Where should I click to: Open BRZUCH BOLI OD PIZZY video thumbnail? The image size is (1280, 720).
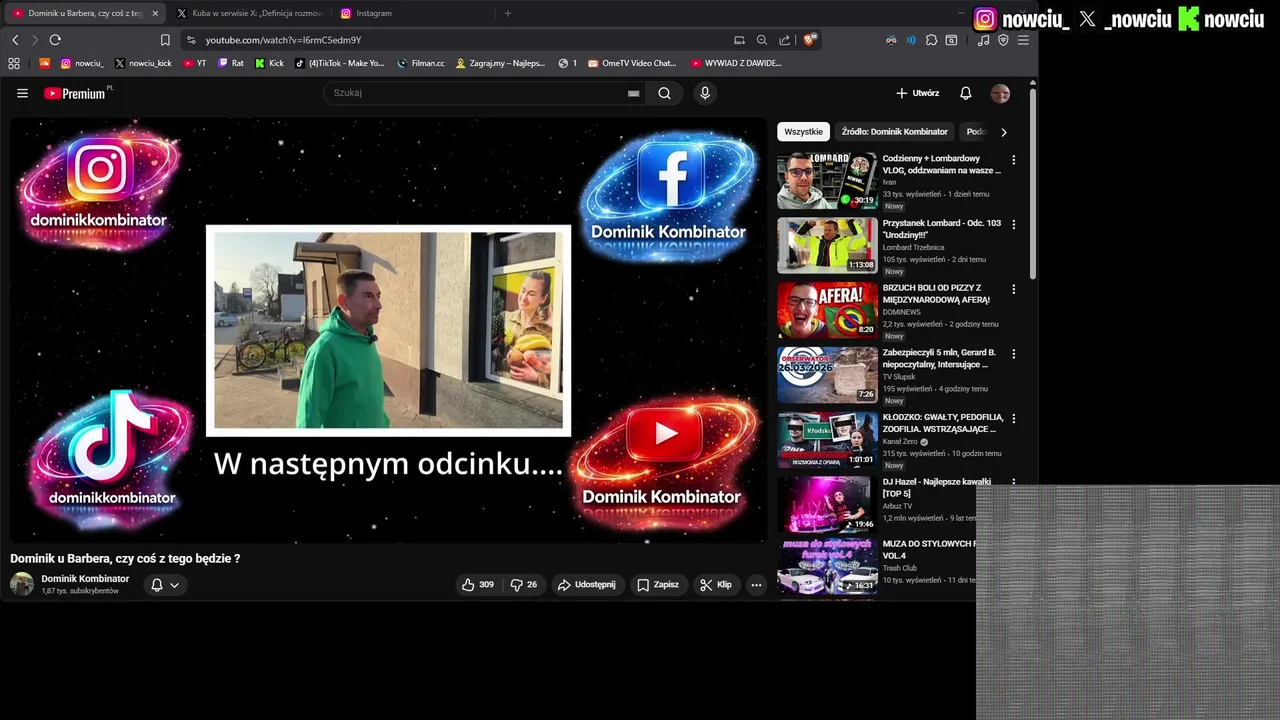tap(827, 310)
